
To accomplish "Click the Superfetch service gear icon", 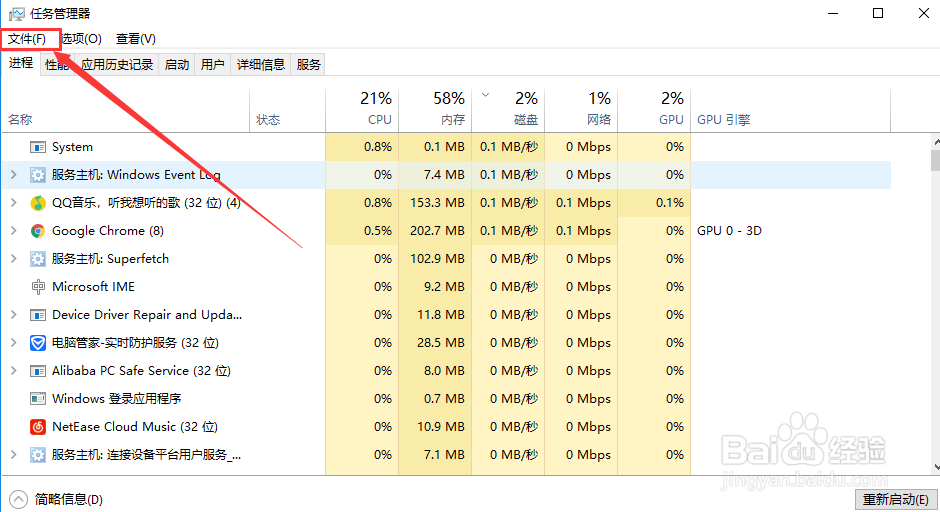I will pos(38,259).
